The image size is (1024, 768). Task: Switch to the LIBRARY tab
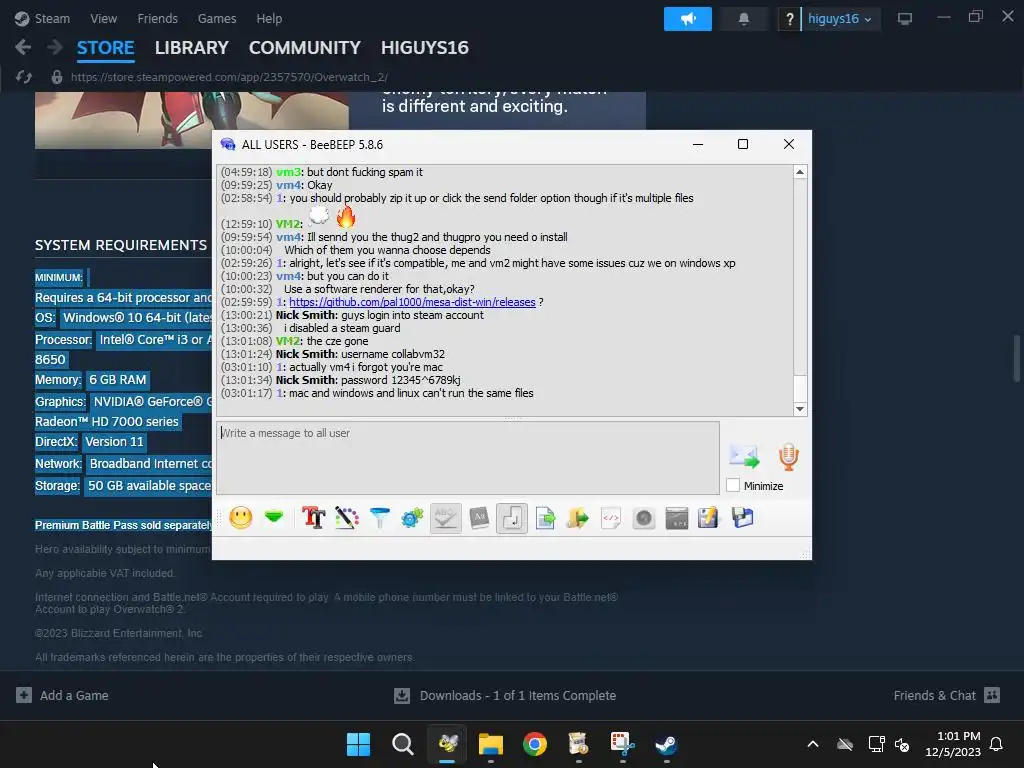pyautogui.click(x=191, y=48)
